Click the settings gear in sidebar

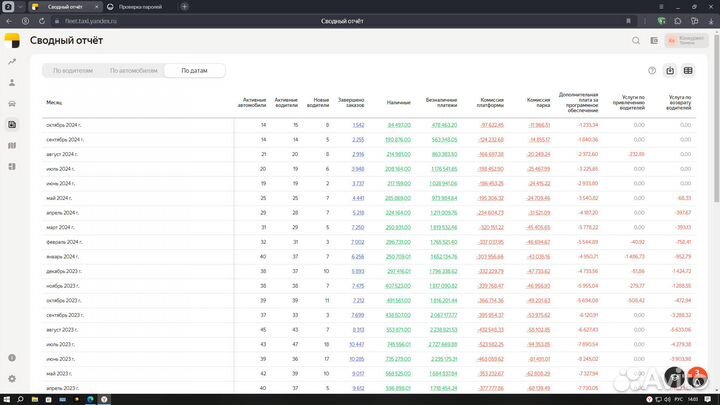pos(12,379)
